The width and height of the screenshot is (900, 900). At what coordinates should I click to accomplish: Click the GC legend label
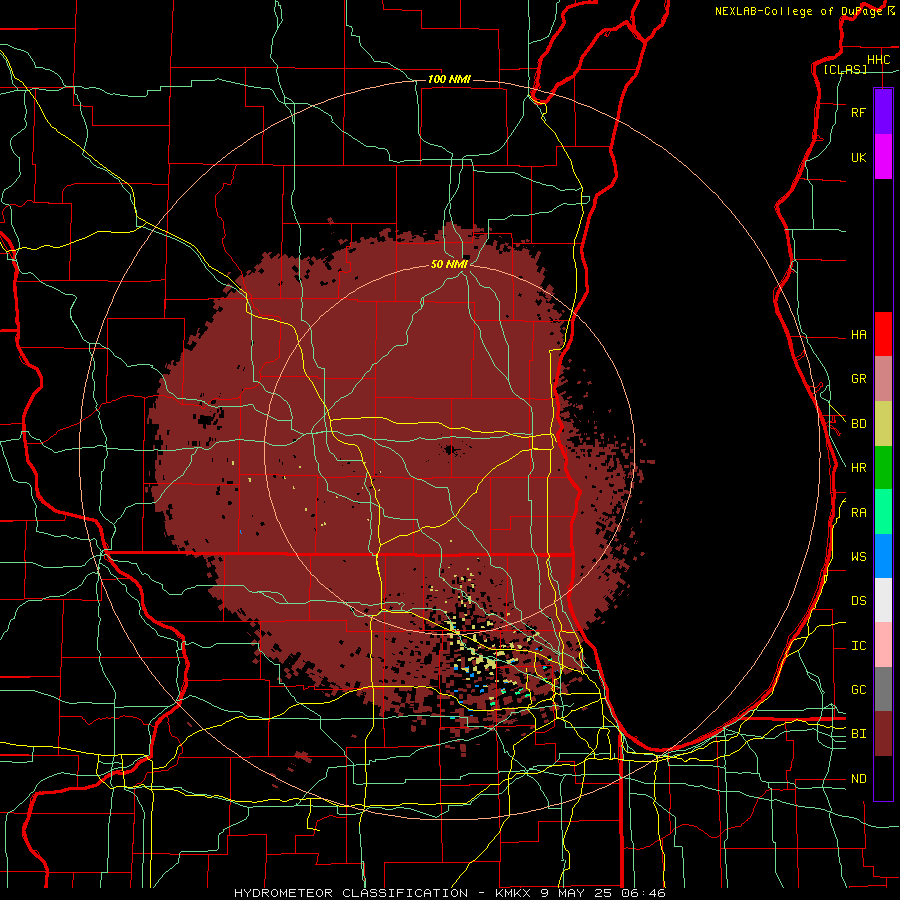858,690
